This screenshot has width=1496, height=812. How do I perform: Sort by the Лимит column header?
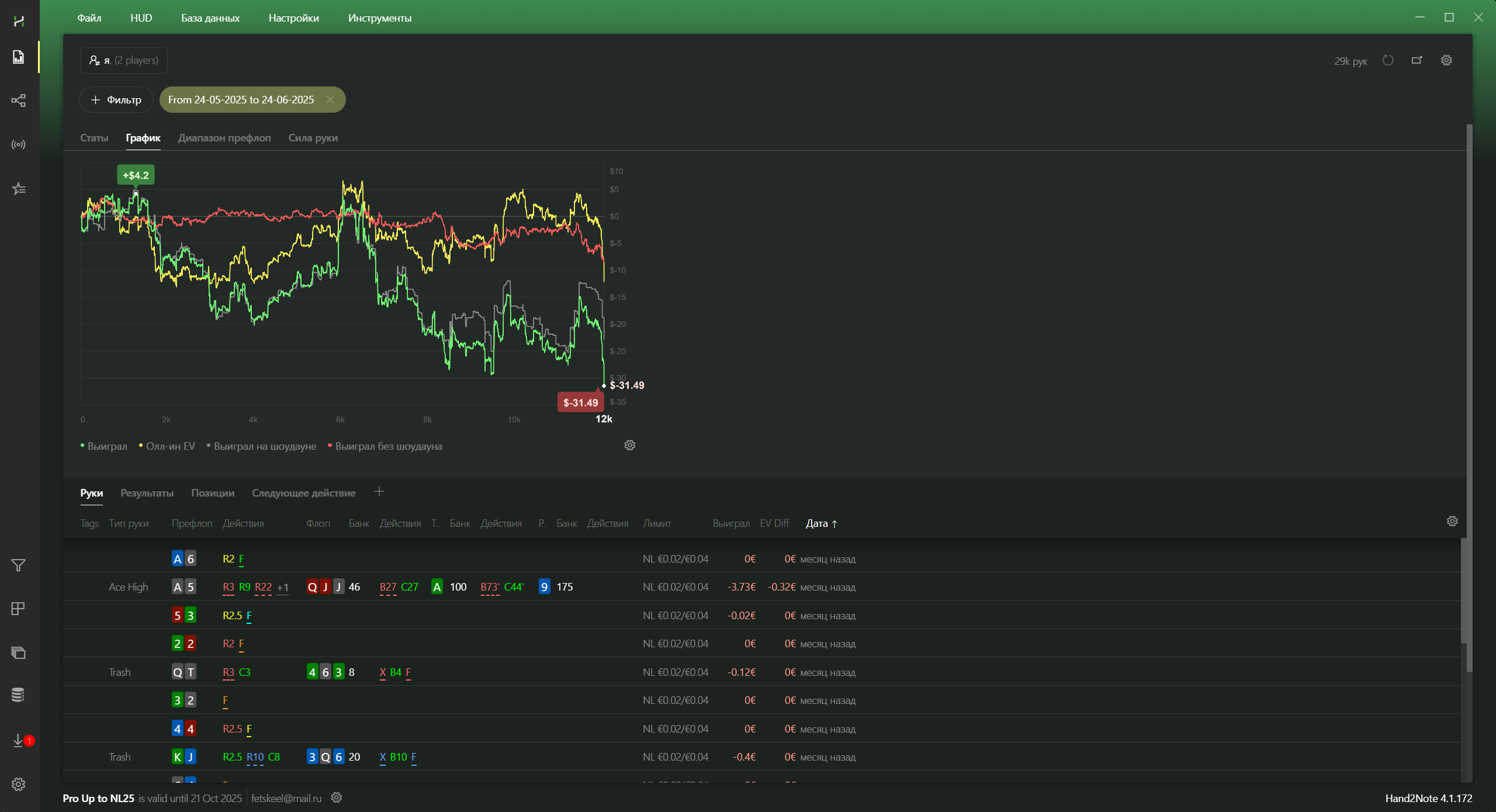(657, 523)
